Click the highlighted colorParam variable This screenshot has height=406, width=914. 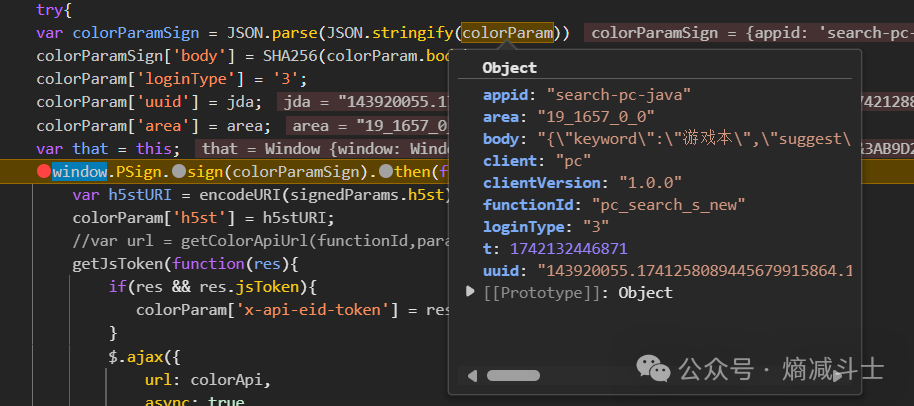click(x=508, y=33)
